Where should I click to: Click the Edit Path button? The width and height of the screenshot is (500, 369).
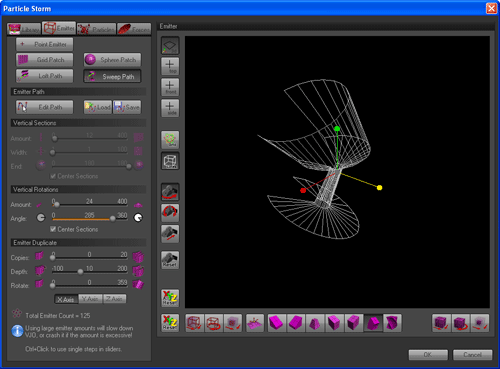click(x=45, y=107)
